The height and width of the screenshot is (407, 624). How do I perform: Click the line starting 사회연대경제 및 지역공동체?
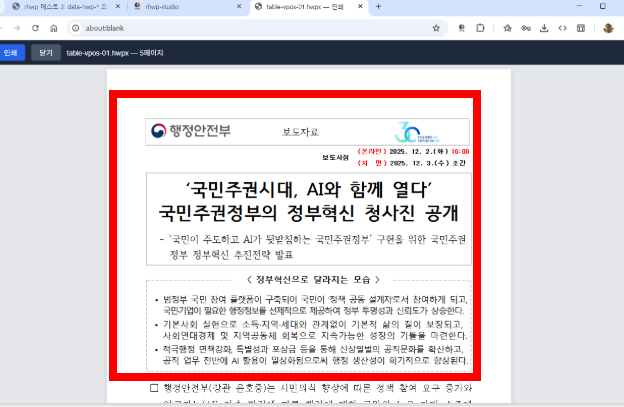[315, 336]
